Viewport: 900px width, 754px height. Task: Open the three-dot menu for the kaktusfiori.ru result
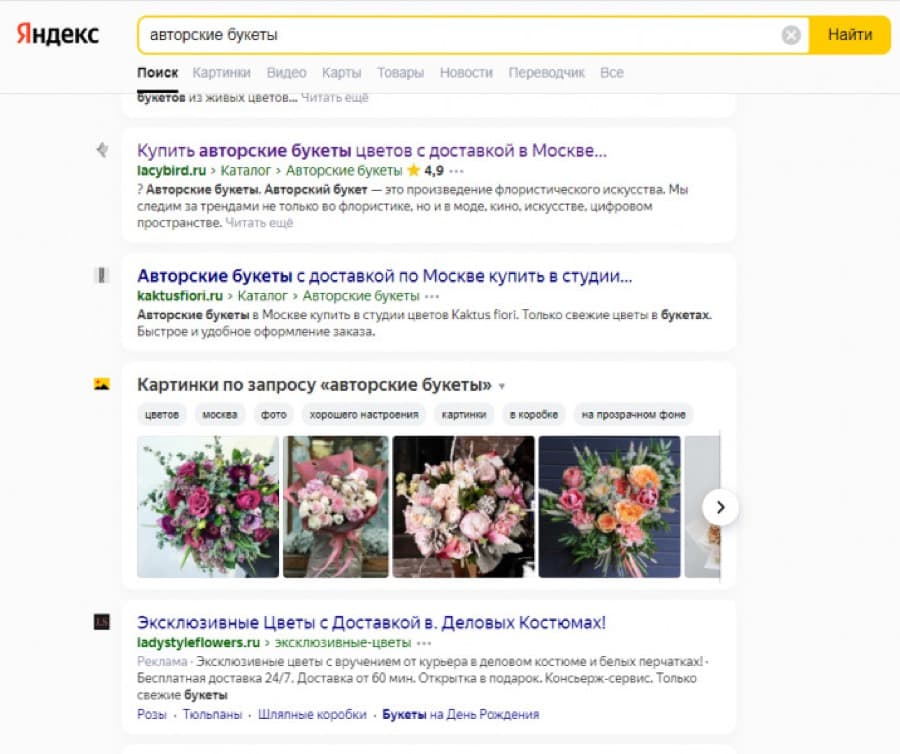[x=432, y=297]
